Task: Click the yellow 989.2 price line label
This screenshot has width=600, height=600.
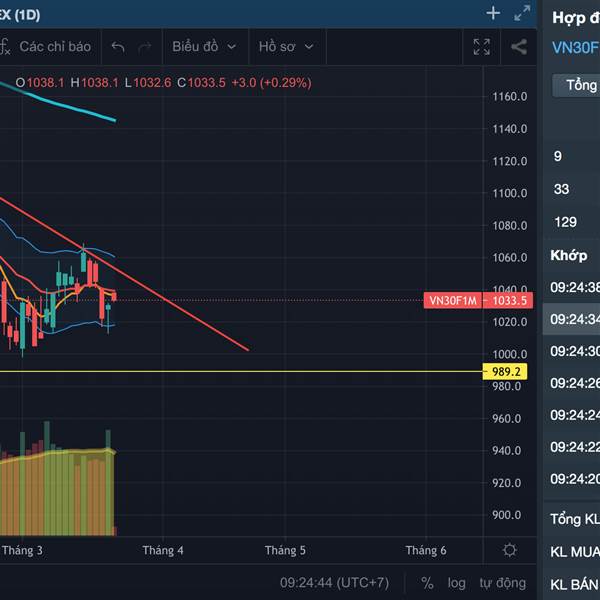Action: point(505,372)
